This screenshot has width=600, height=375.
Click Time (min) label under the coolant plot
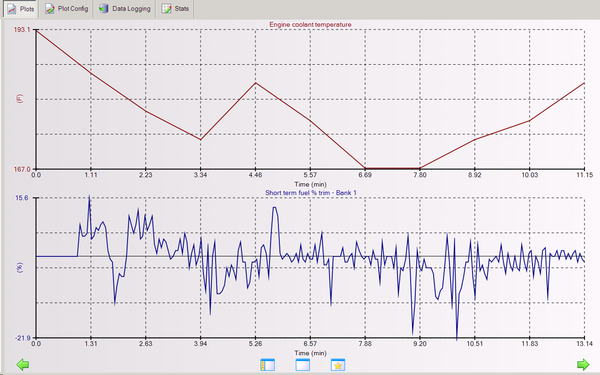pos(310,184)
